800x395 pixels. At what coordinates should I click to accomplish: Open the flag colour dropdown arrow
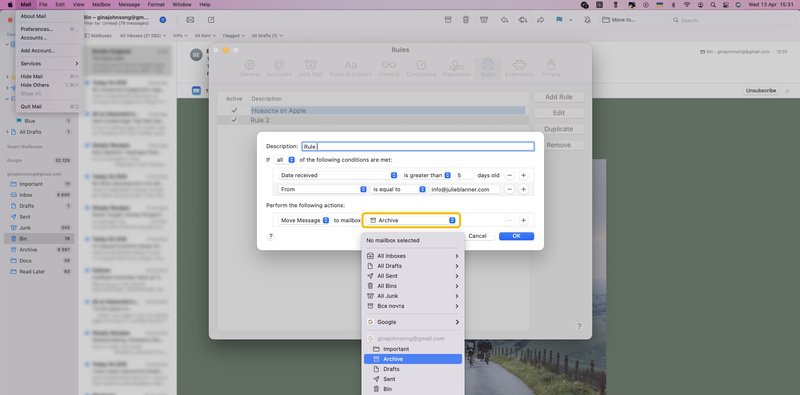click(x=570, y=20)
